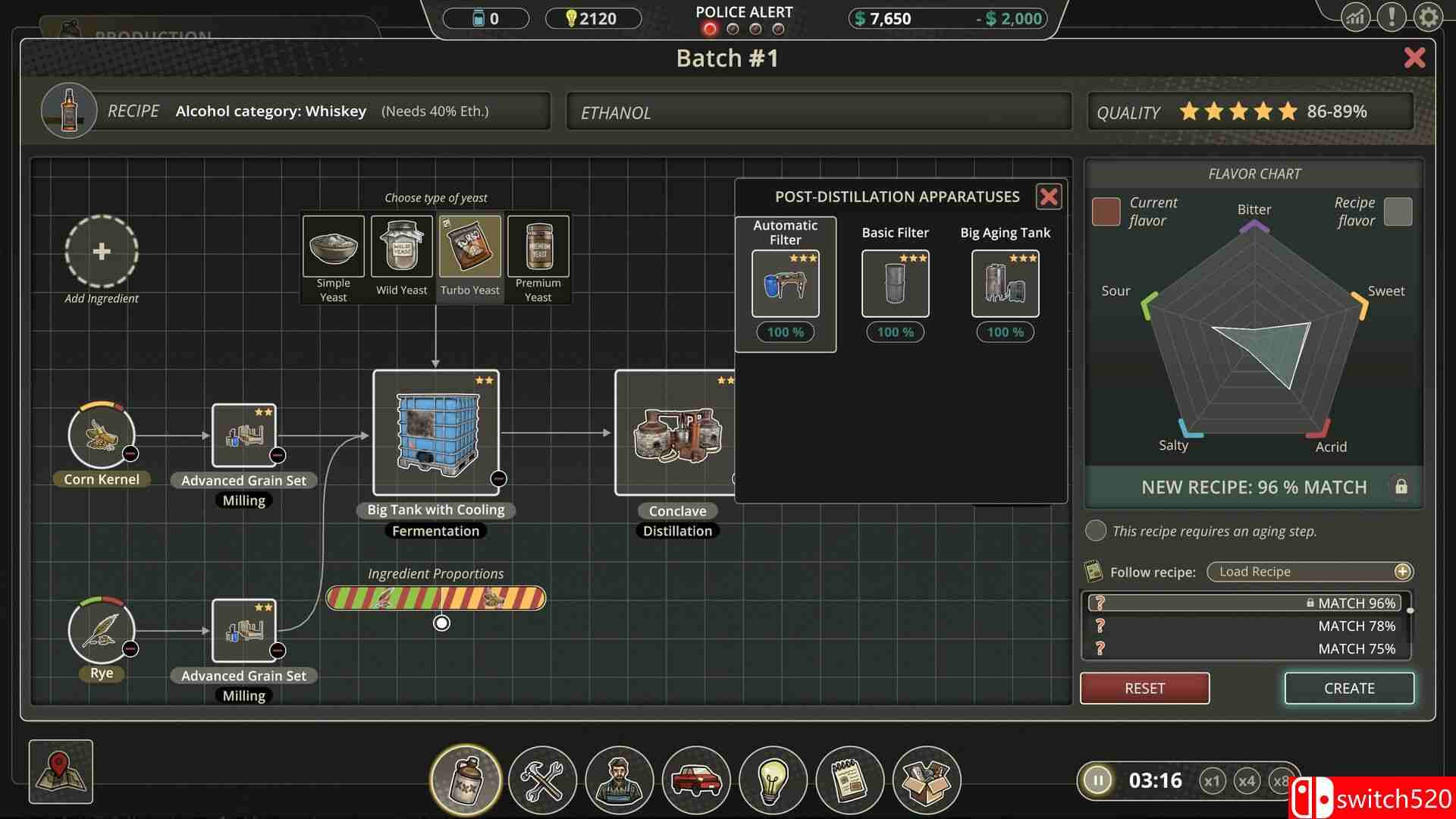Image resolution: width=1456 pixels, height=819 pixels.
Task: Open the research lightbulb menu
Action: click(773, 780)
